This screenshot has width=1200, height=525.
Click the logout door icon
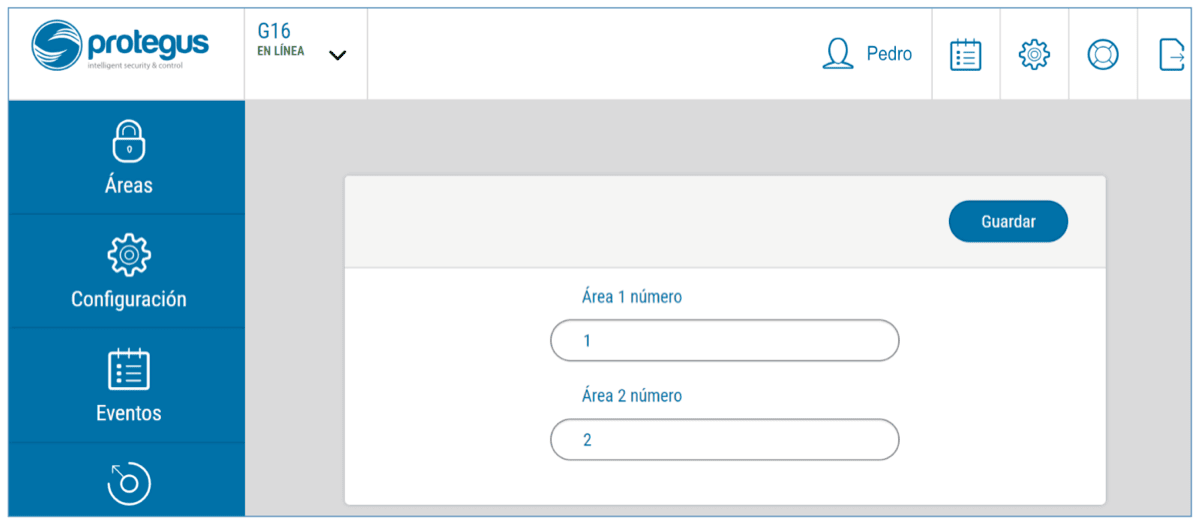coord(1170,54)
